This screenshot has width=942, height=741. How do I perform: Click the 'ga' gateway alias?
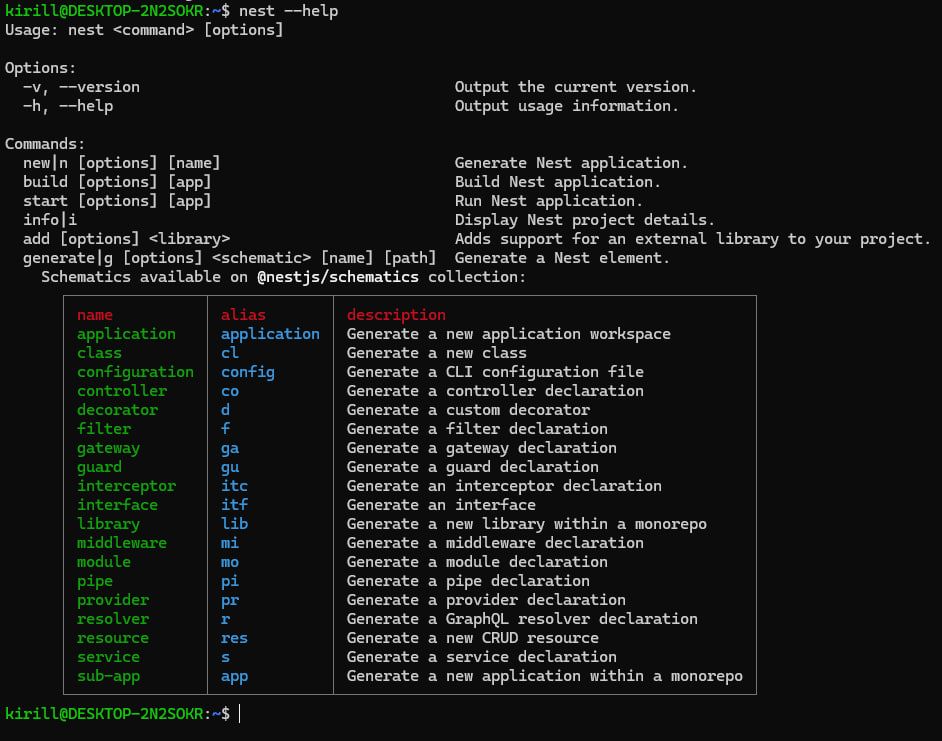(x=229, y=448)
